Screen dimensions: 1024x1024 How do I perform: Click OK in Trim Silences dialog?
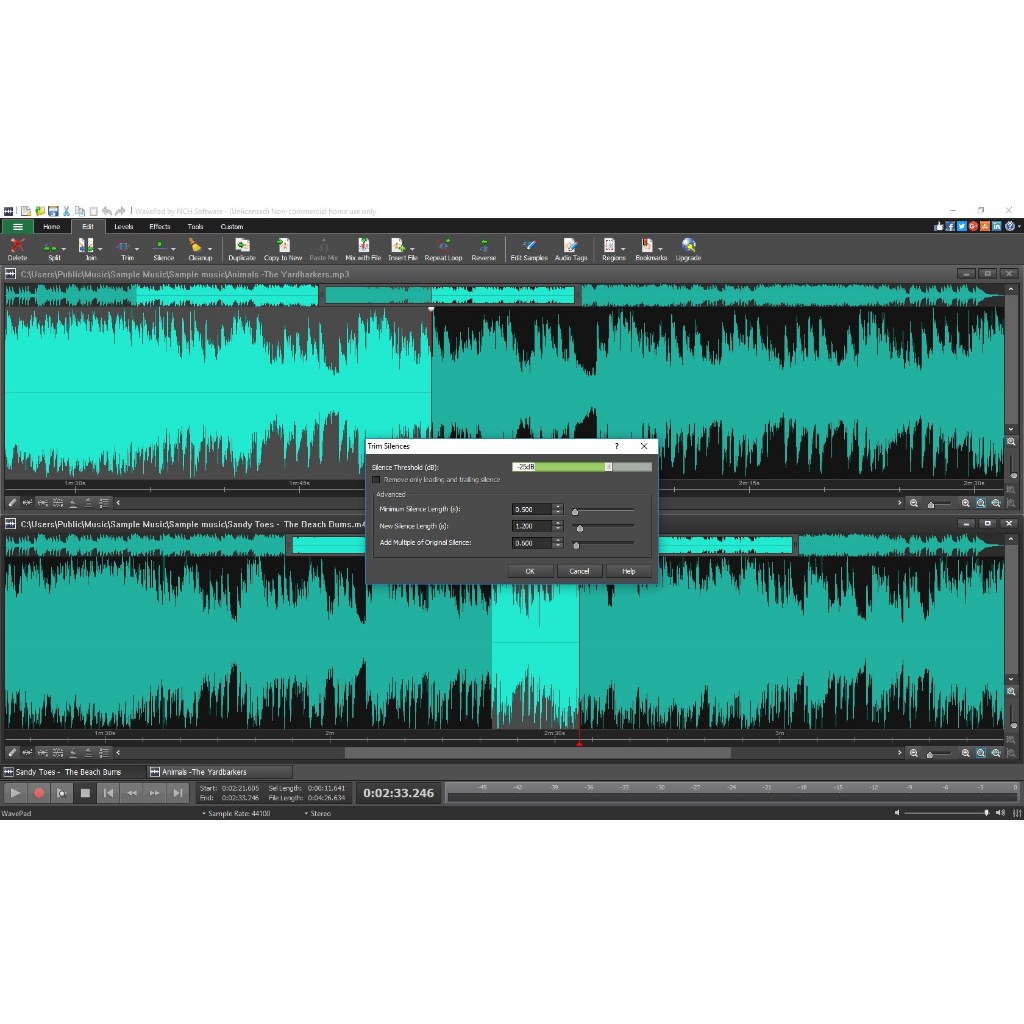[x=530, y=571]
